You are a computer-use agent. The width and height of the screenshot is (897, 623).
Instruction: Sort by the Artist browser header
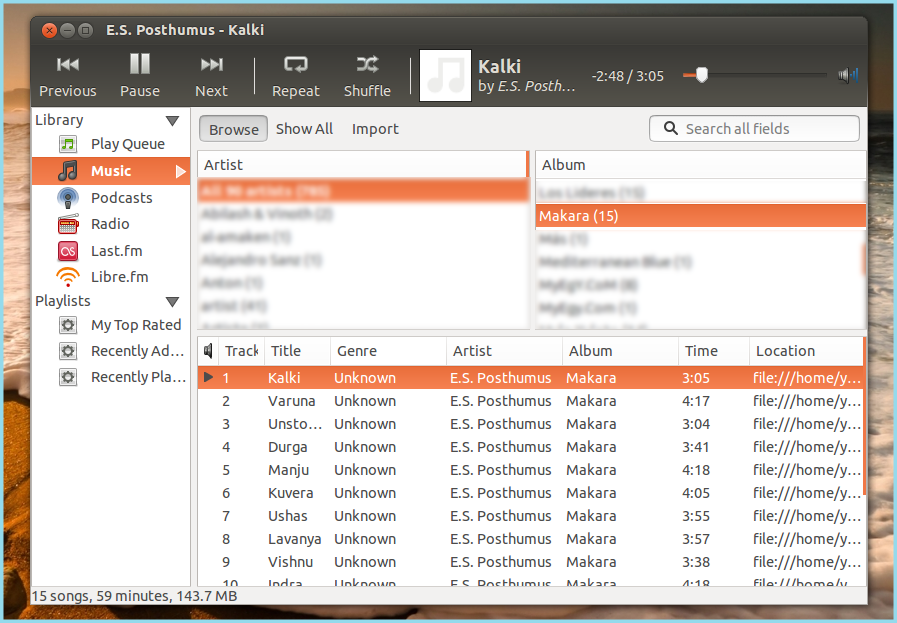(363, 165)
